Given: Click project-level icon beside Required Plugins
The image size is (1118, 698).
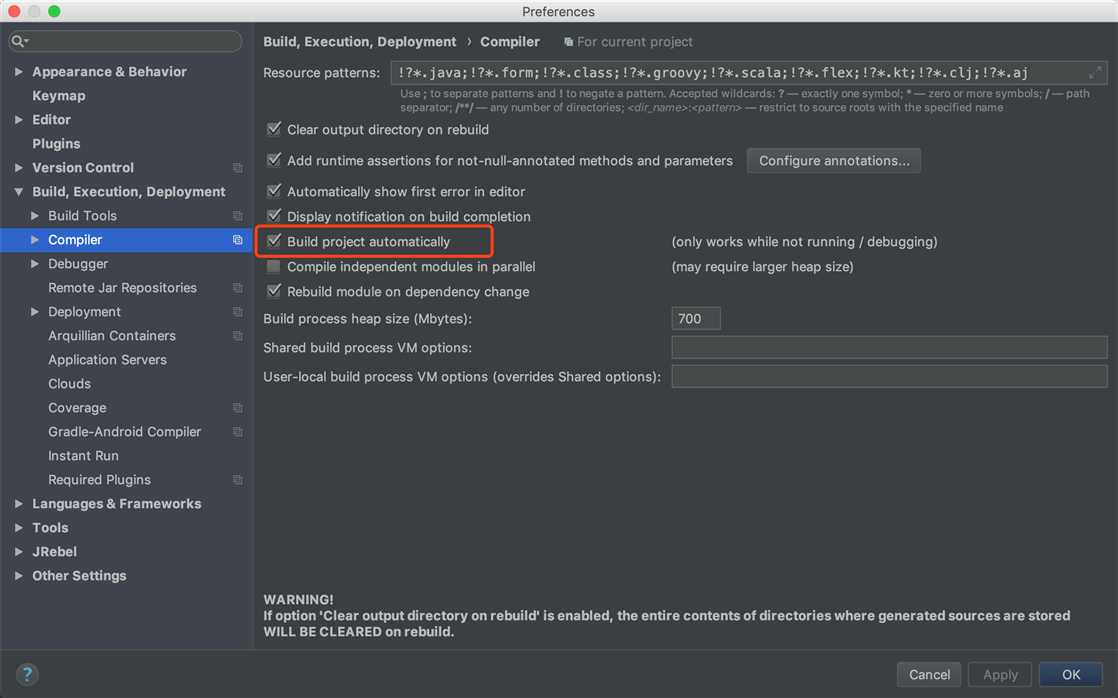Looking at the screenshot, I should 237,480.
